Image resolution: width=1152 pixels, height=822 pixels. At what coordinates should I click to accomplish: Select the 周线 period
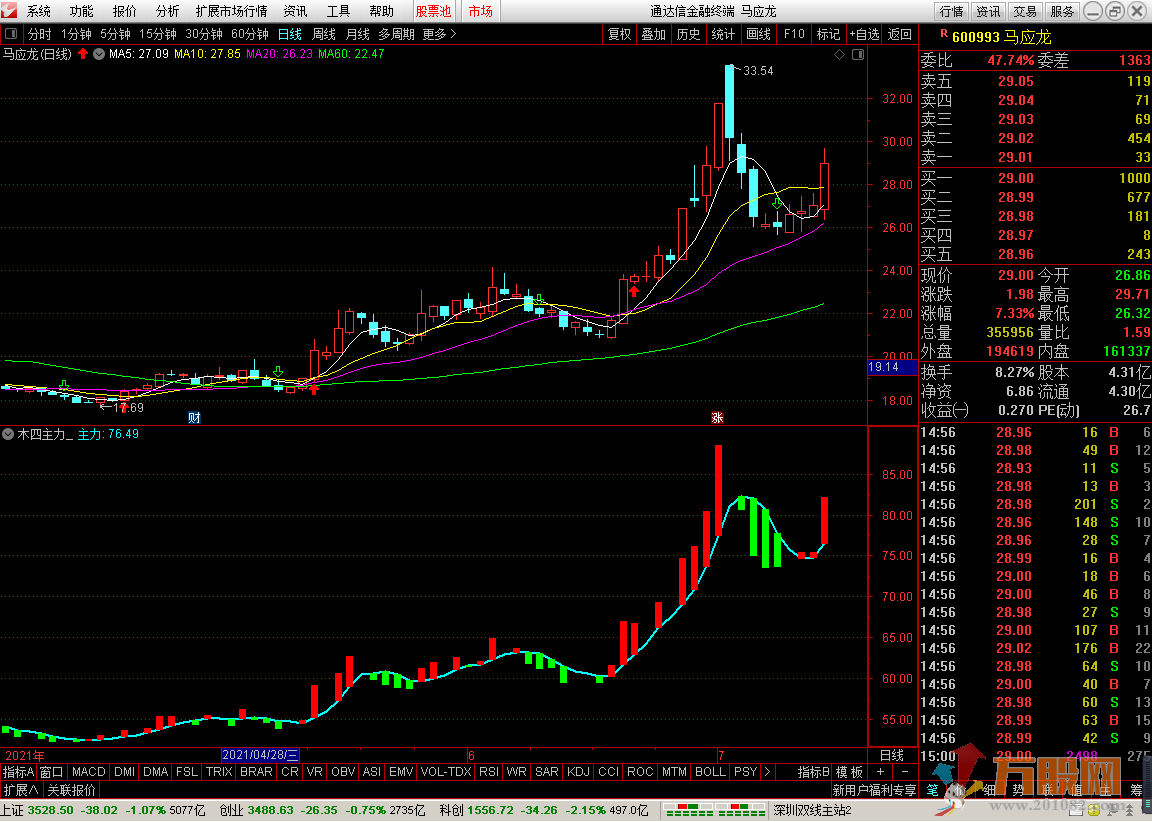tap(323, 35)
